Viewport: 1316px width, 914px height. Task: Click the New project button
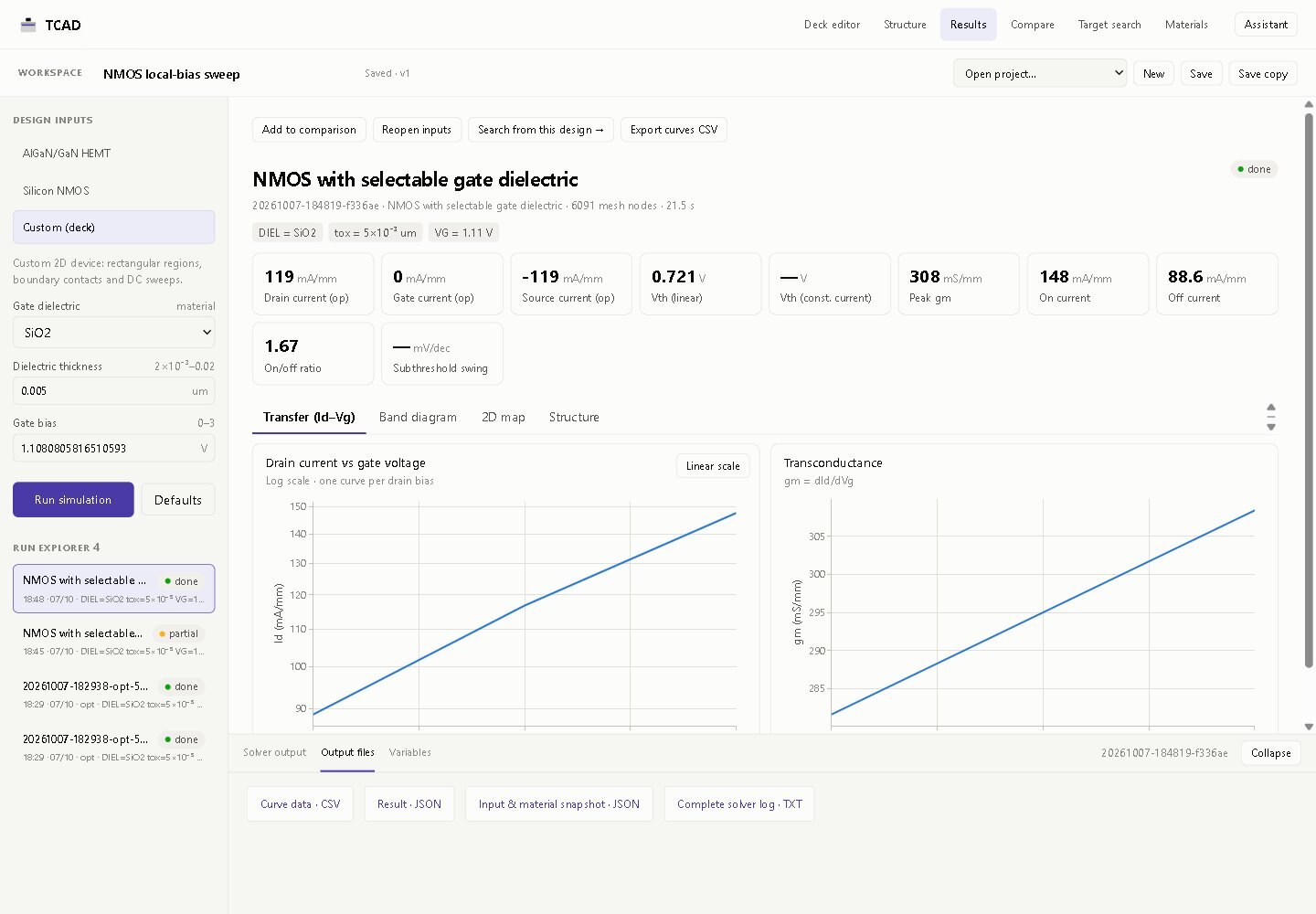1154,73
